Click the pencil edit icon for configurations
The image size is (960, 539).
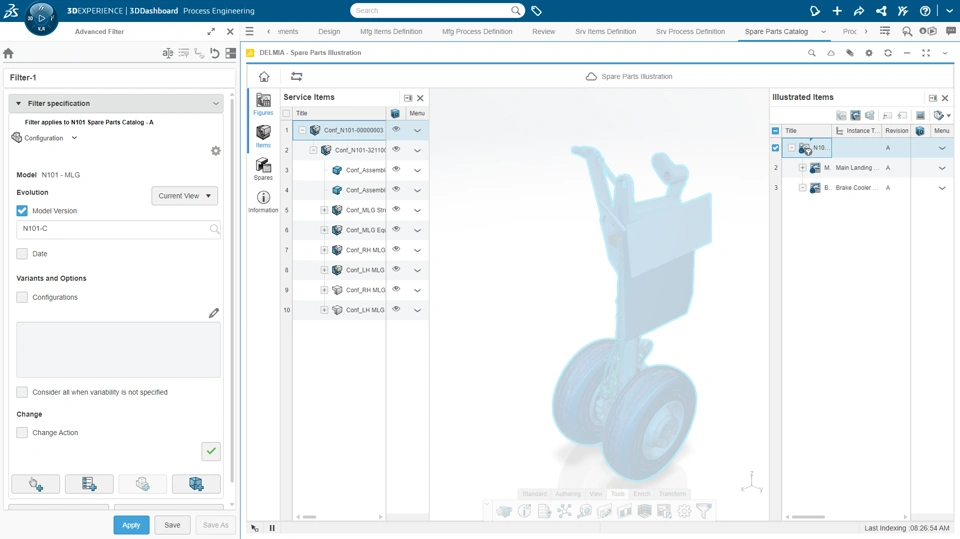pos(214,313)
